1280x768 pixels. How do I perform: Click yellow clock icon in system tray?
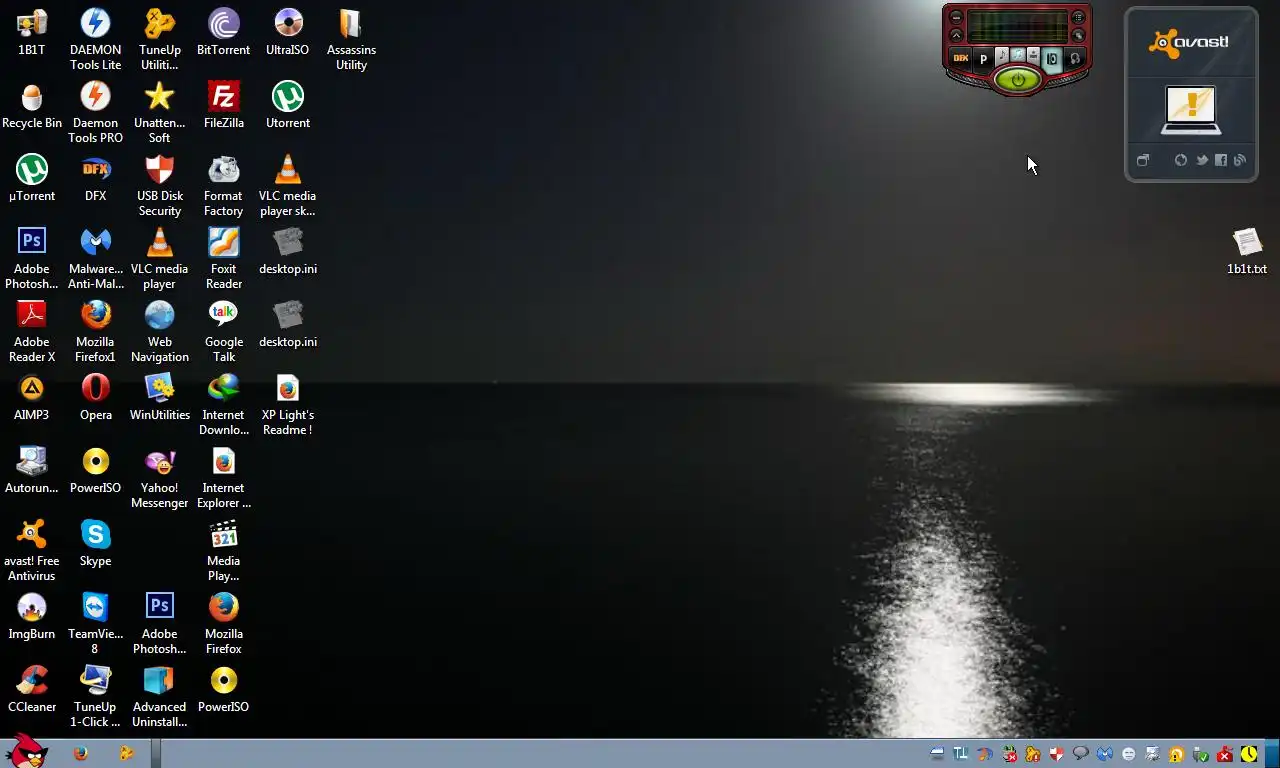click(1249, 754)
